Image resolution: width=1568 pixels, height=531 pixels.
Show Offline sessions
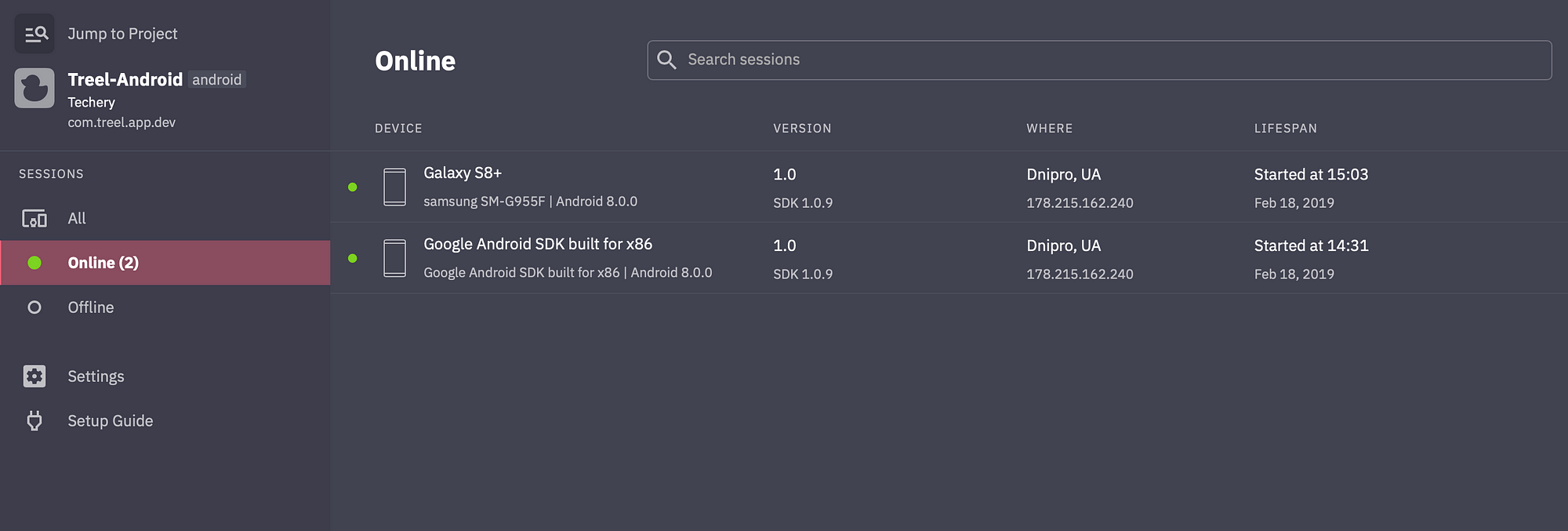pyautogui.click(x=165, y=307)
